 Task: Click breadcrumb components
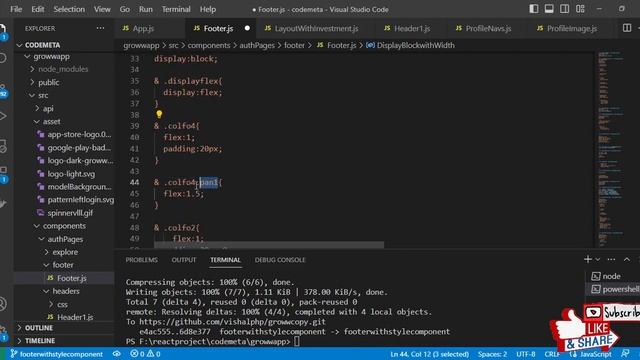coord(209,45)
